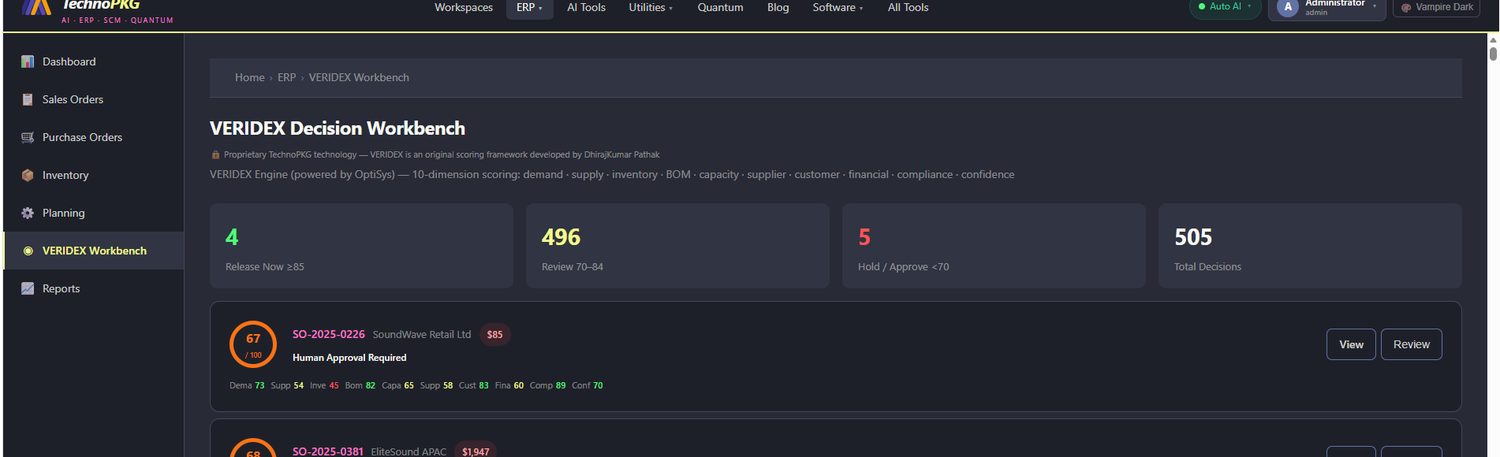The width and height of the screenshot is (1500, 457).
Task: Click the score ring showing 67
Action: tap(253, 344)
